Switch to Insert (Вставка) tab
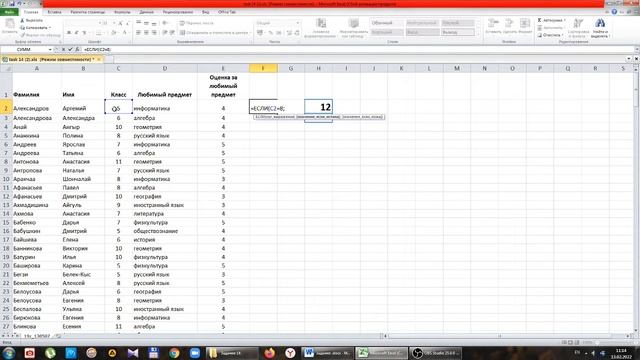 point(54,12)
